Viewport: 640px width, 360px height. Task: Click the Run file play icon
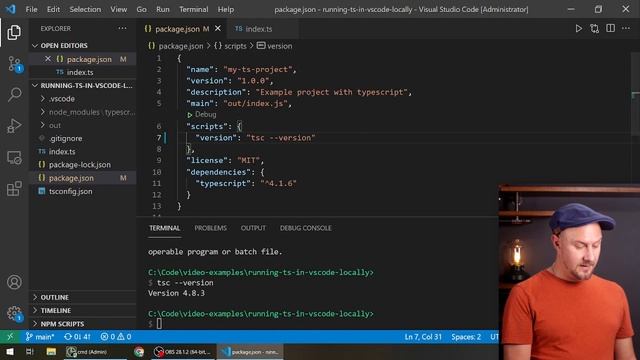click(578, 29)
